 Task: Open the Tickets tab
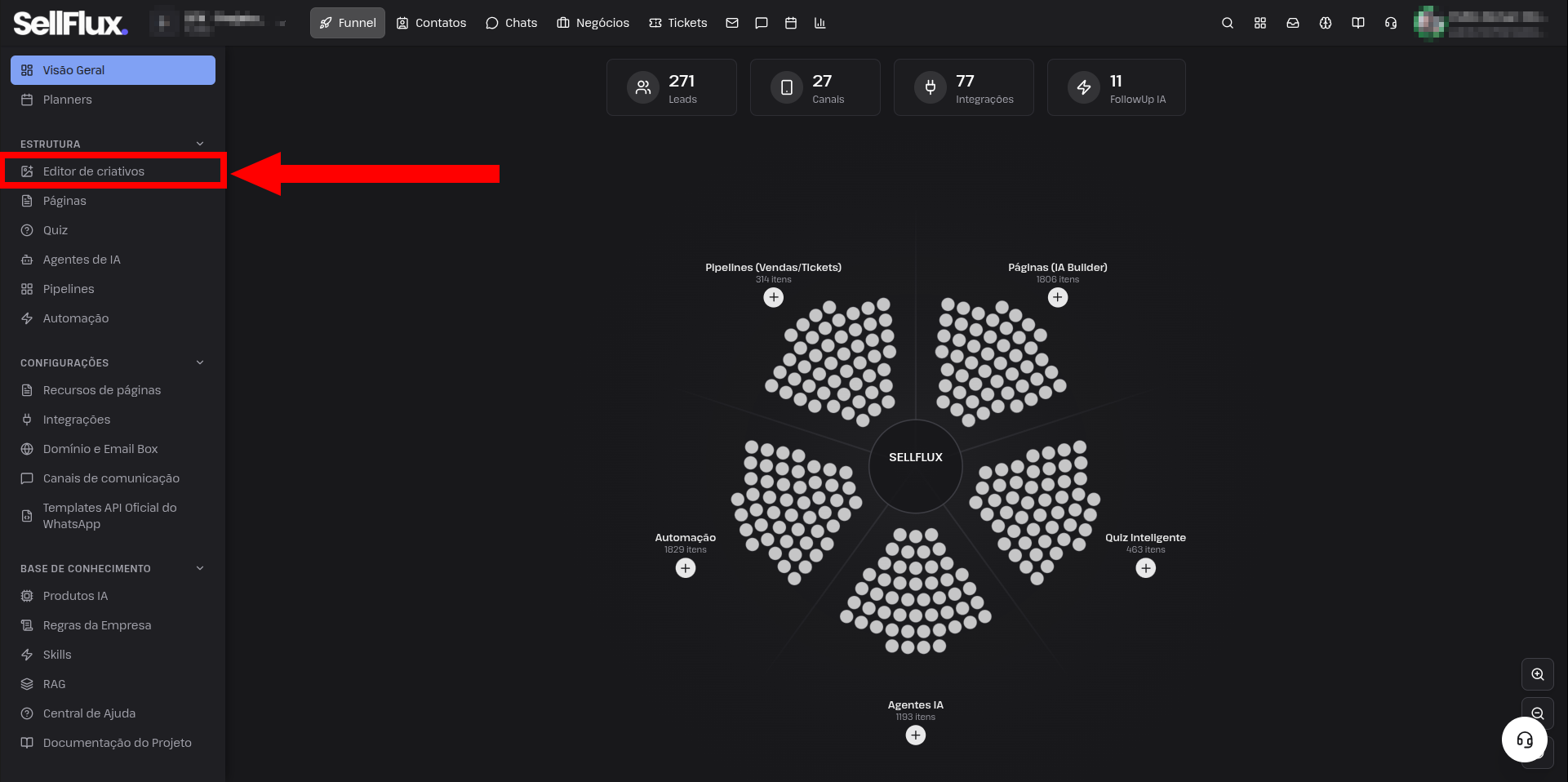(x=678, y=23)
